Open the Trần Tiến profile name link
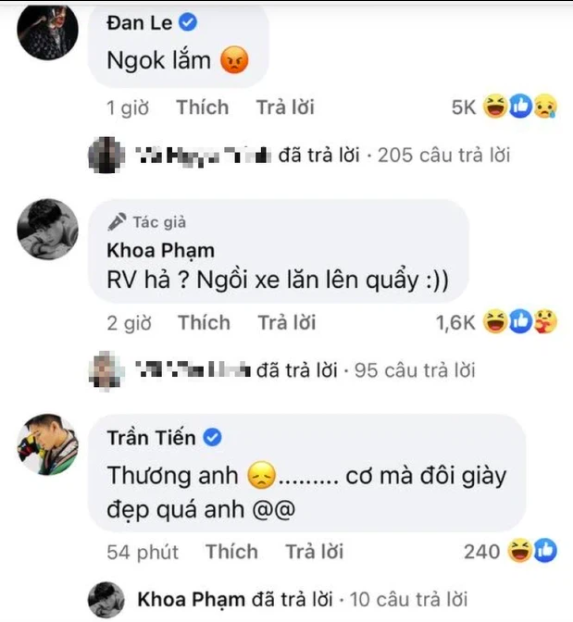Image resolution: width=573 pixels, height=622 pixels. (x=151, y=438)
